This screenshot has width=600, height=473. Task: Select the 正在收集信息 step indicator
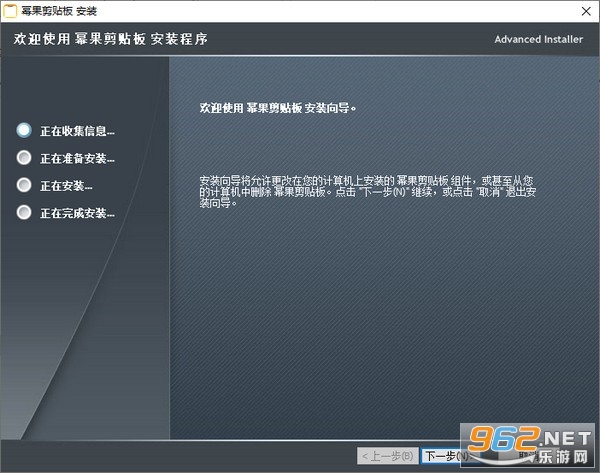click(x=24, y=130)
